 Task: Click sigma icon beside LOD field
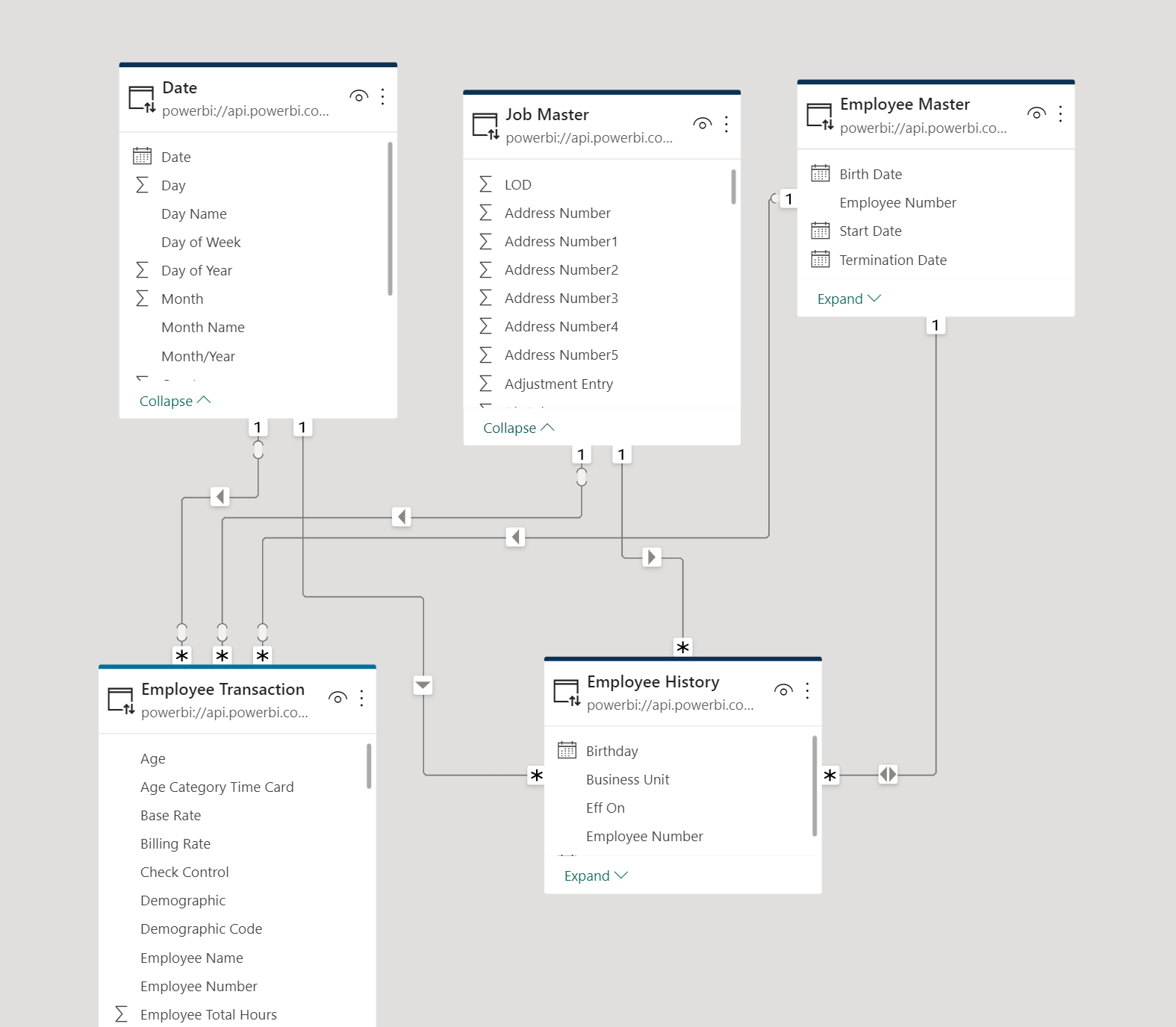[x=485, y=184]
